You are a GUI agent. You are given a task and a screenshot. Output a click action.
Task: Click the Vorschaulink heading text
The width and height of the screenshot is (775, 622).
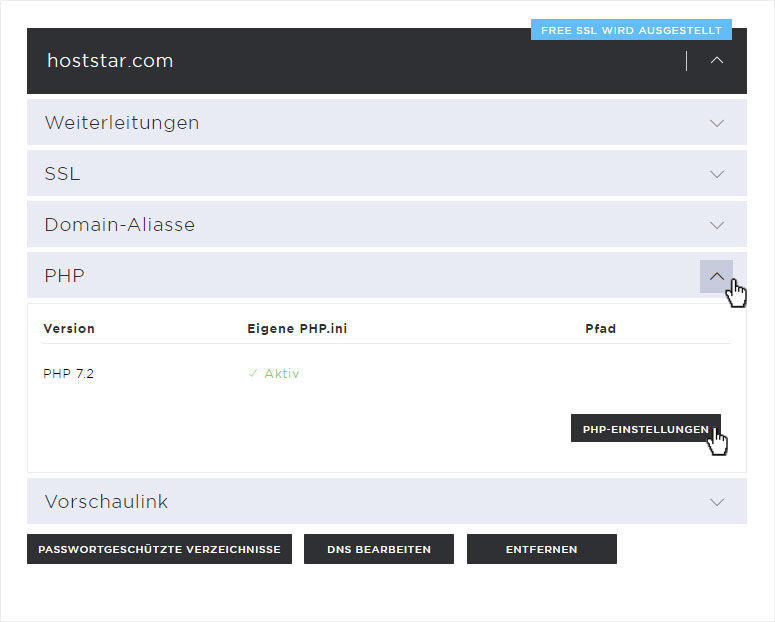106,501
